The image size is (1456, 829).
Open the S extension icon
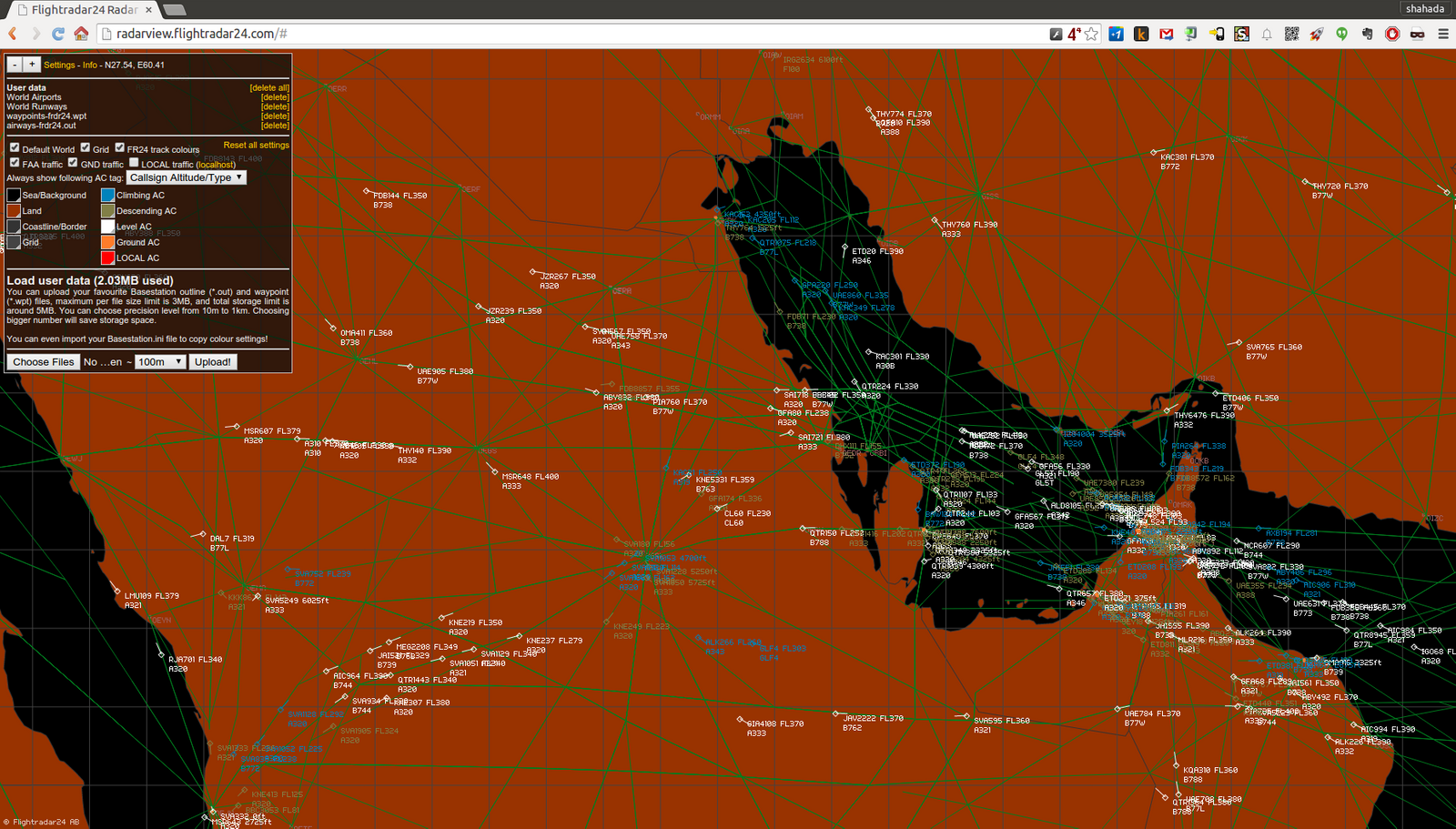coord(1241,34)
